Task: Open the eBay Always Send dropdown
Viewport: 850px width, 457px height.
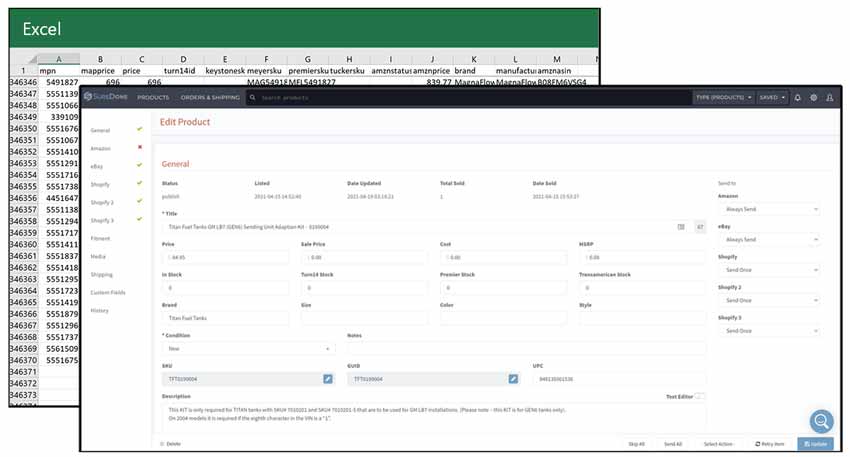Action: point(769,240)
